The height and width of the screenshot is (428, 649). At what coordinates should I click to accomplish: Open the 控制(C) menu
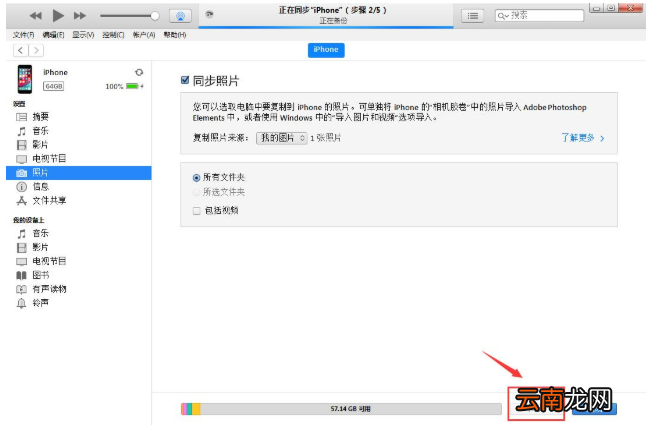tap(113, 35)
